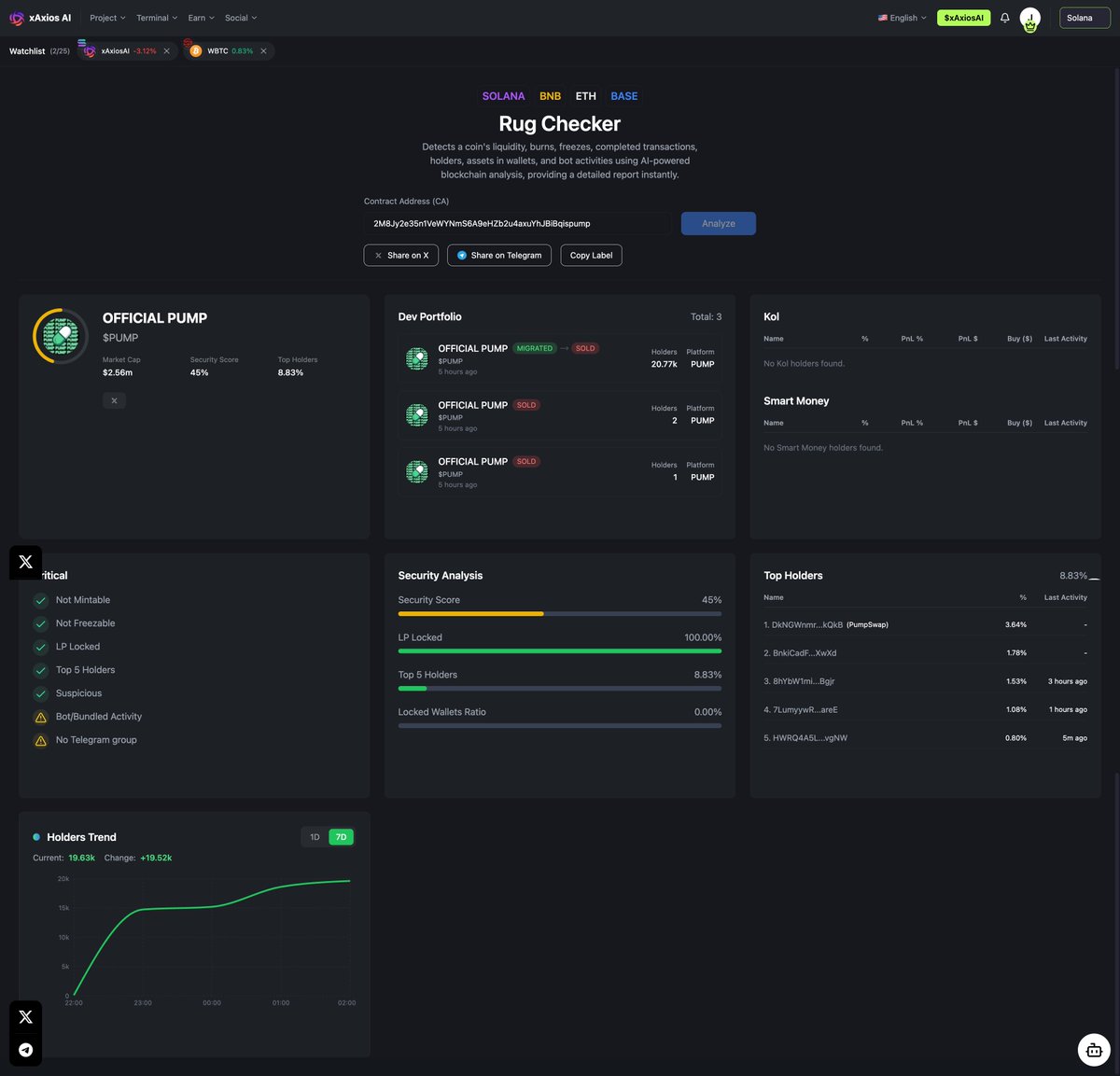This screenshot has height=1076, width=1120.
Task: Click Kol table Last Activity header
Action: 1066,339
